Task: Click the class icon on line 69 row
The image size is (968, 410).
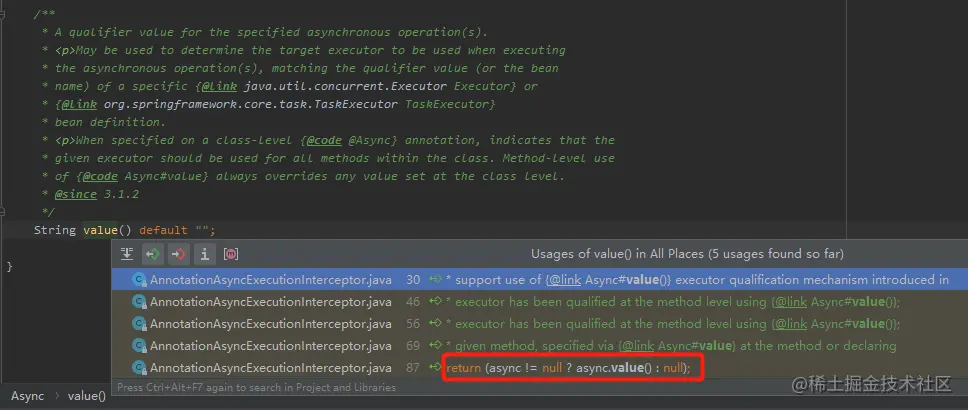Action: pyautogui.click(x=140, y=346)
